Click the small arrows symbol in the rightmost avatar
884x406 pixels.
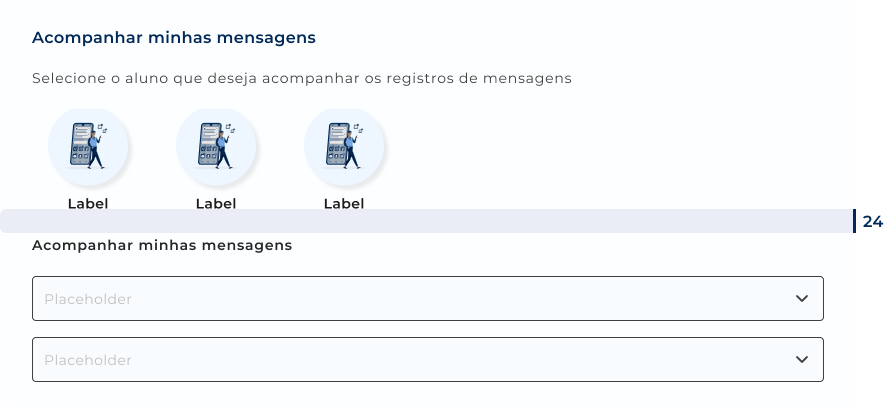359,128
